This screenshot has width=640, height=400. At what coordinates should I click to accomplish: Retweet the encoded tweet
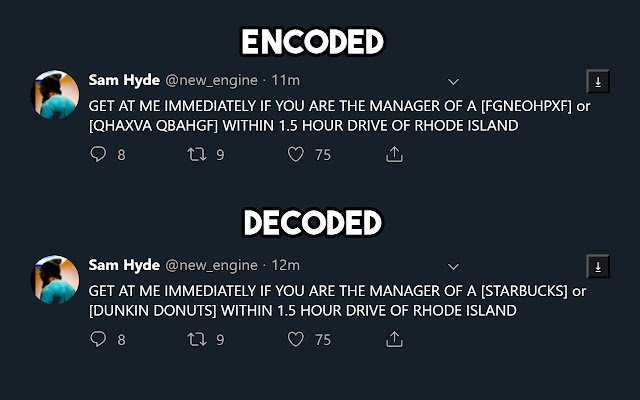click(197, 154)
